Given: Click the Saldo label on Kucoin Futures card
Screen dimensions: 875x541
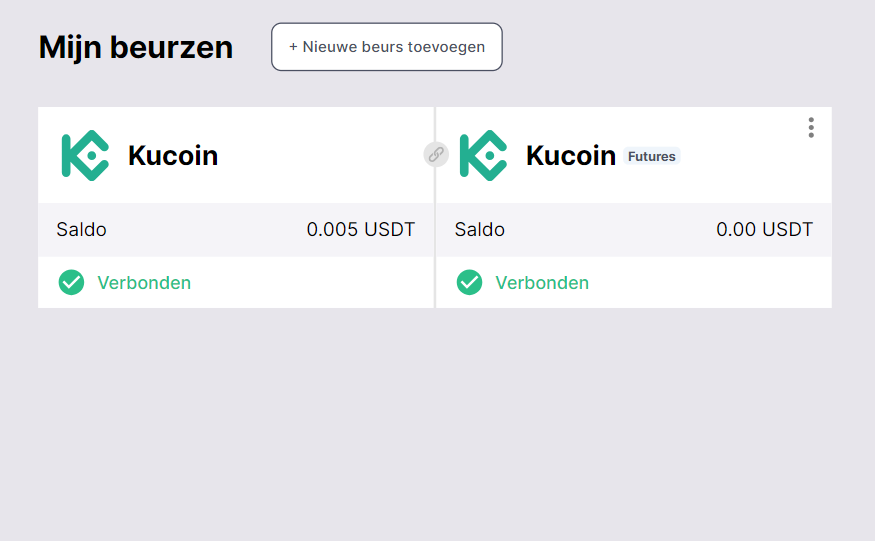Looking at the screenshot, I should pyautogui.click(x=479, y=230).
